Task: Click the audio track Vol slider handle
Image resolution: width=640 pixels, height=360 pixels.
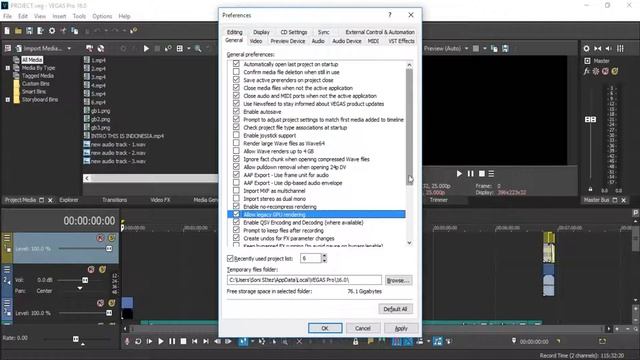Action: (x=85, y=280)
